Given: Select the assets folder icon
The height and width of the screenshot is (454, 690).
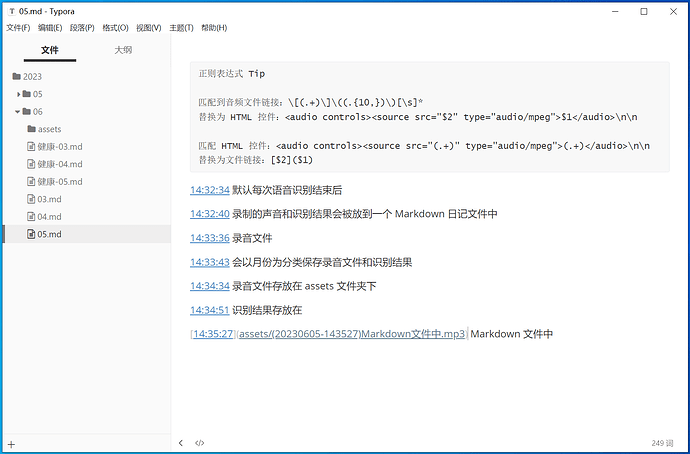Looking at the screenshot, I should (30, 129).
